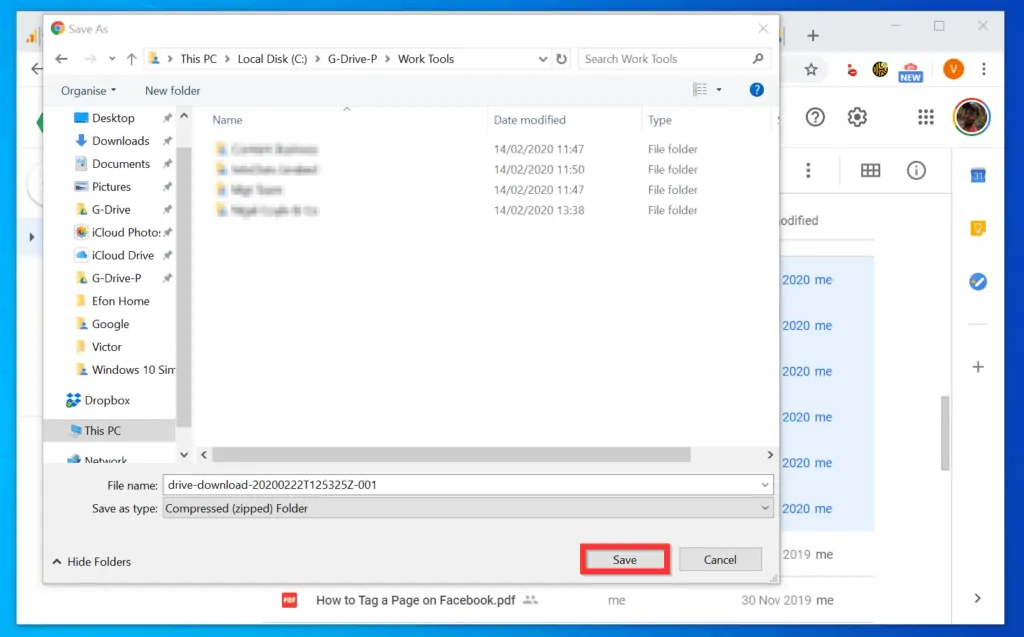Click the PDF icon beside the Facebook file

coord(288,600)
